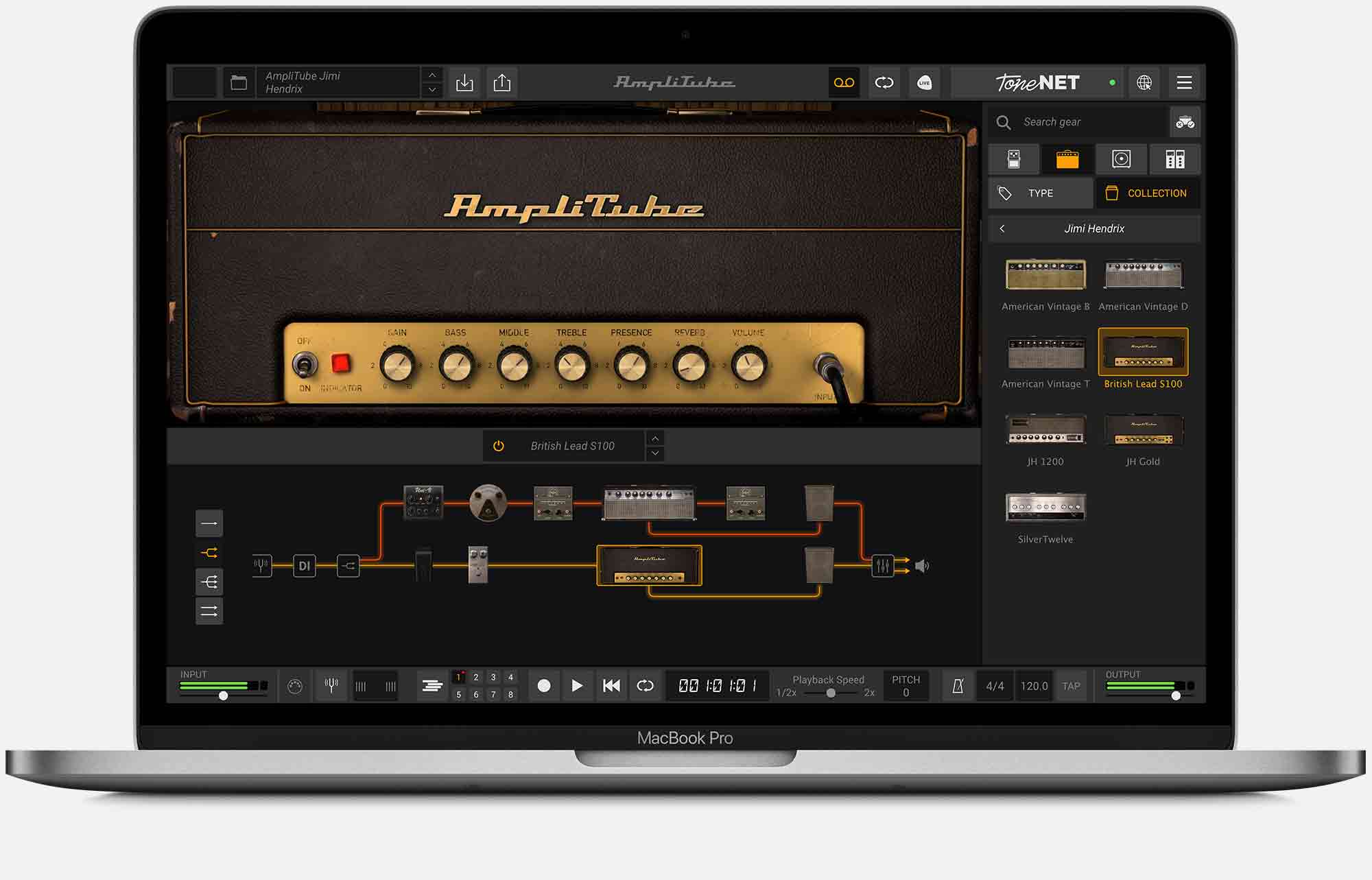Screen dimensions: 1372x880
Task: Select wah pedal in lower chain
Action: [423, 564]
